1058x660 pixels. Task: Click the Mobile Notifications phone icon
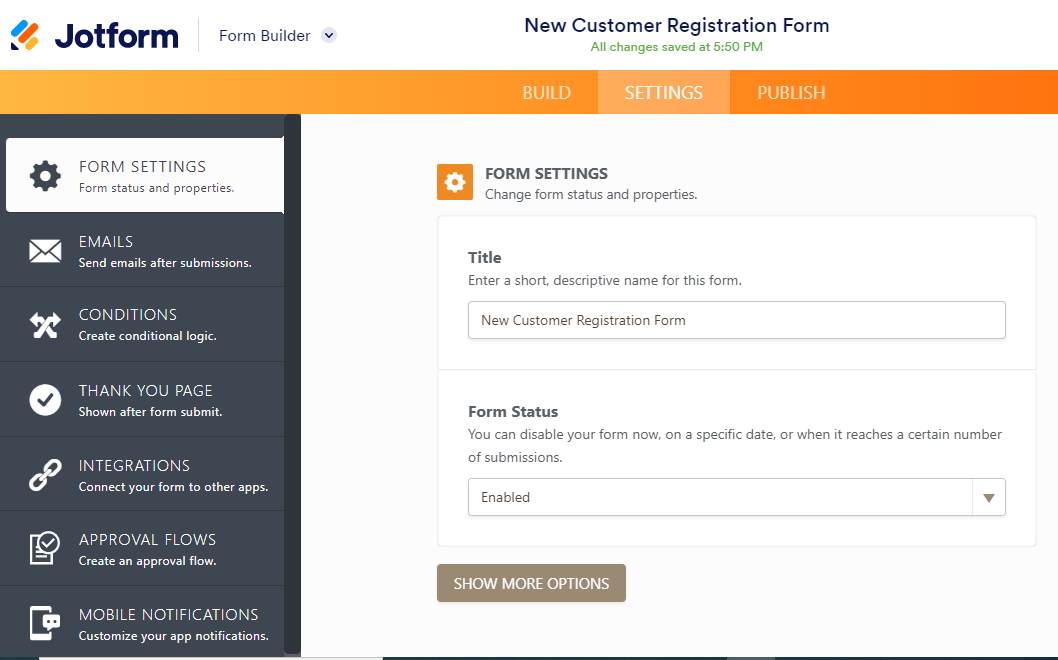tap(45, 623)
